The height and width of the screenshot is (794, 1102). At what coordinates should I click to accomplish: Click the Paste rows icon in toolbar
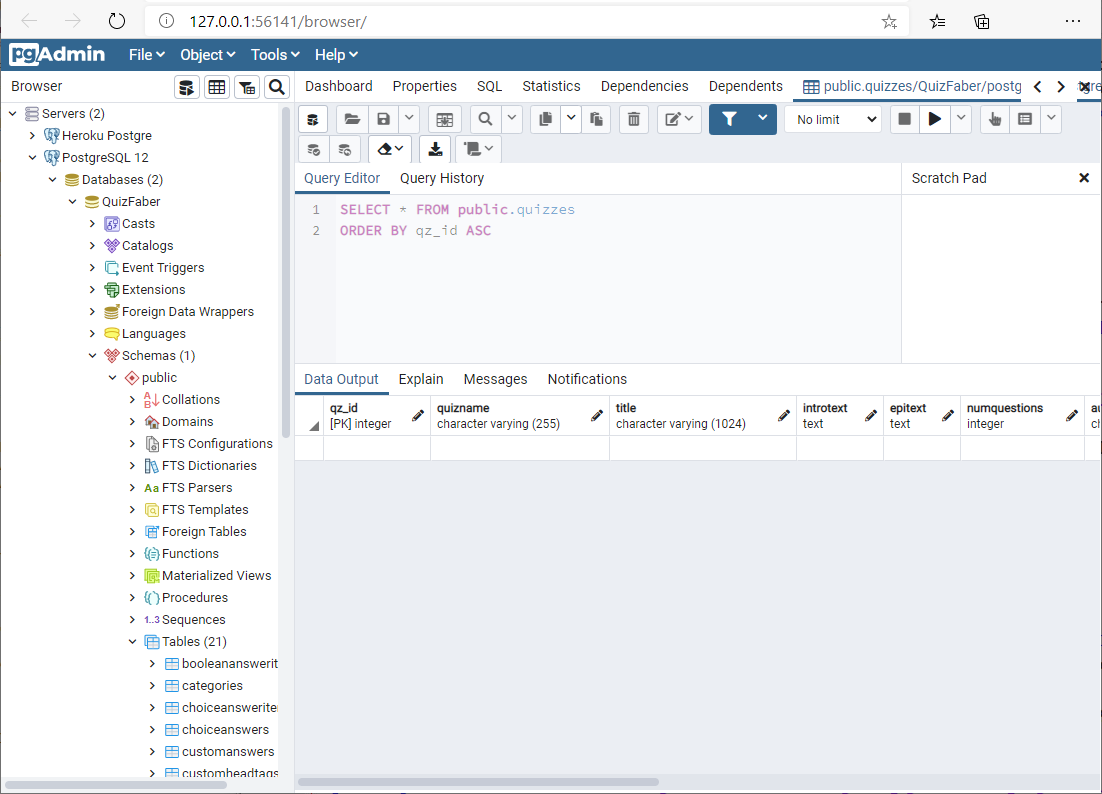tap(597, 119)
